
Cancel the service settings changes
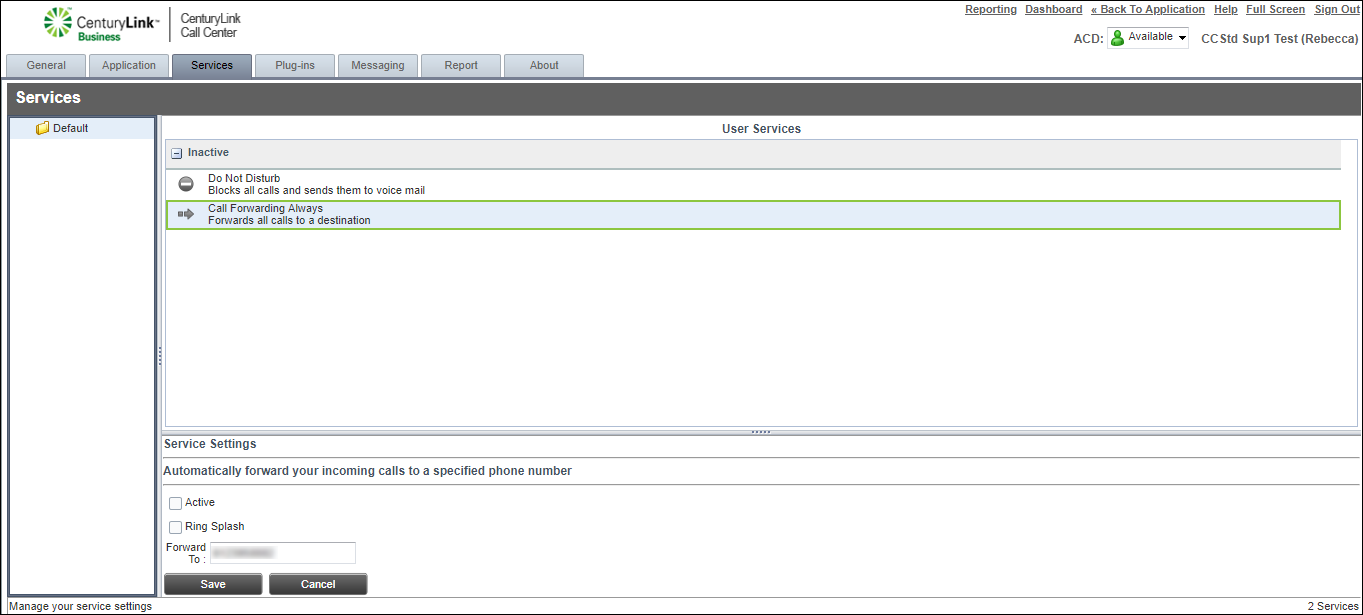pyautogui.click(x=318, y=584)
